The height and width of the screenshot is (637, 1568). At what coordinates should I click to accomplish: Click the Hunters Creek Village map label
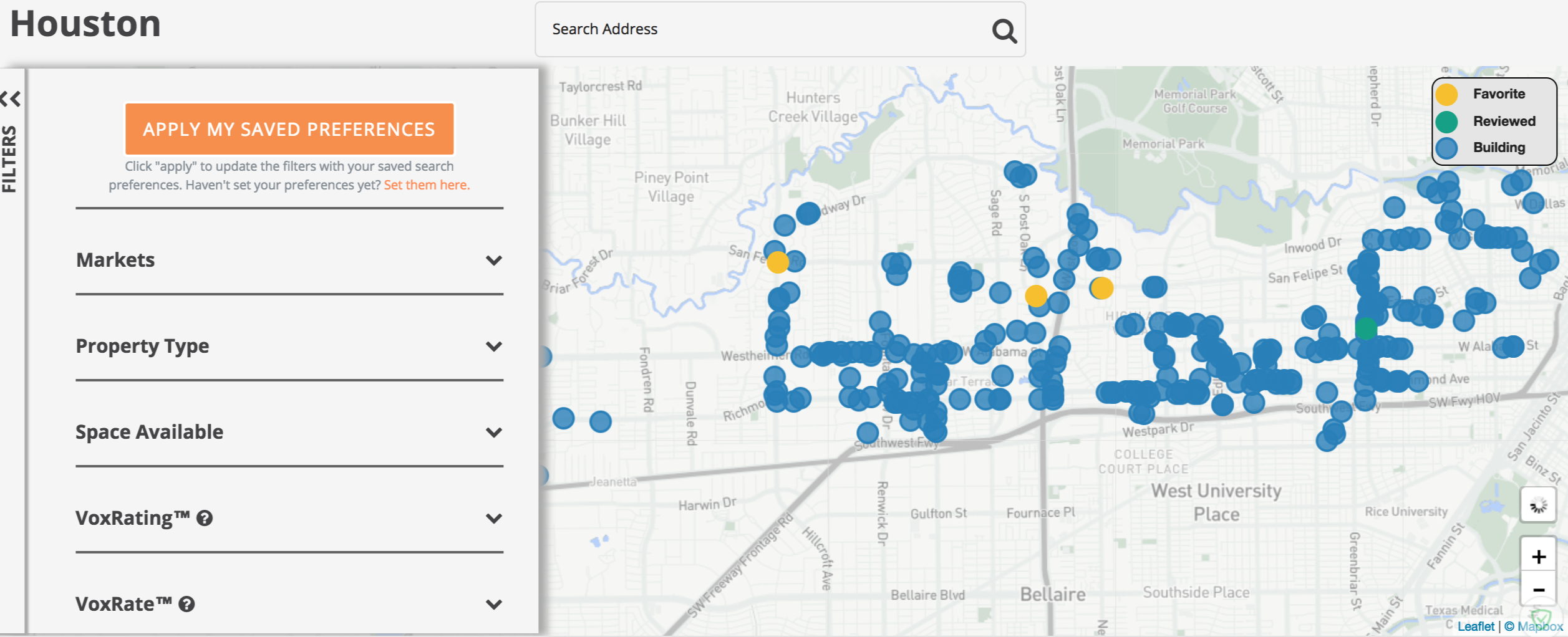click(x=813, y=107)
